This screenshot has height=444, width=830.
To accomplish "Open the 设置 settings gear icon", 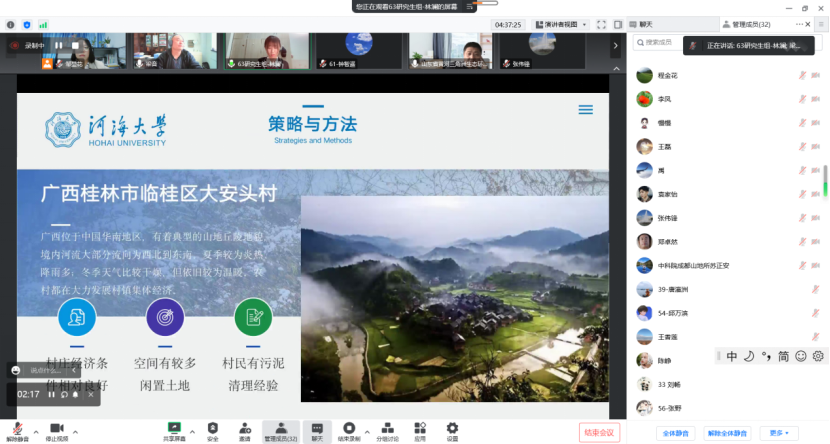I will pos(452,427).
